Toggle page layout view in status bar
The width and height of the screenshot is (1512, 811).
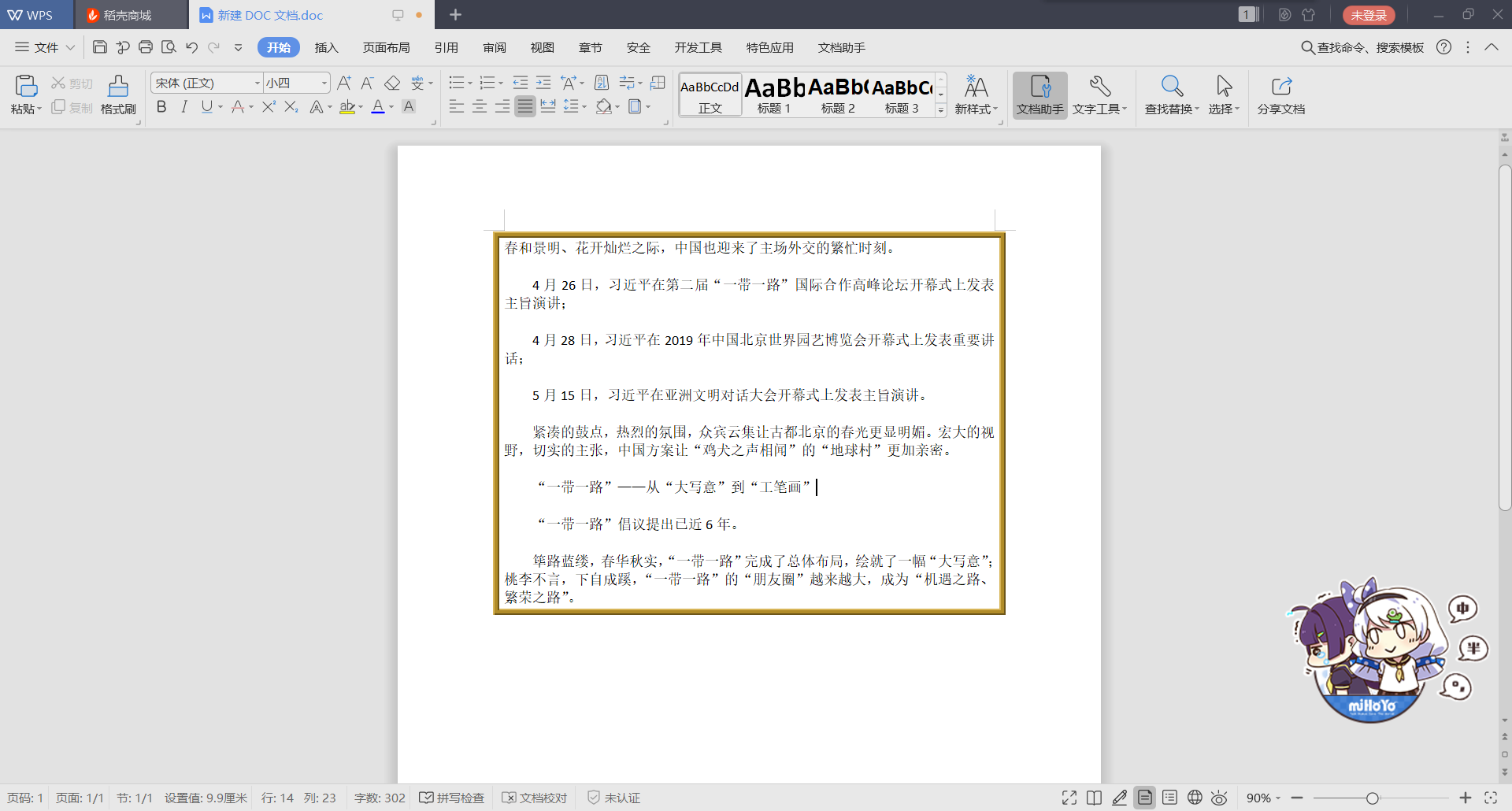[1145, 798]
